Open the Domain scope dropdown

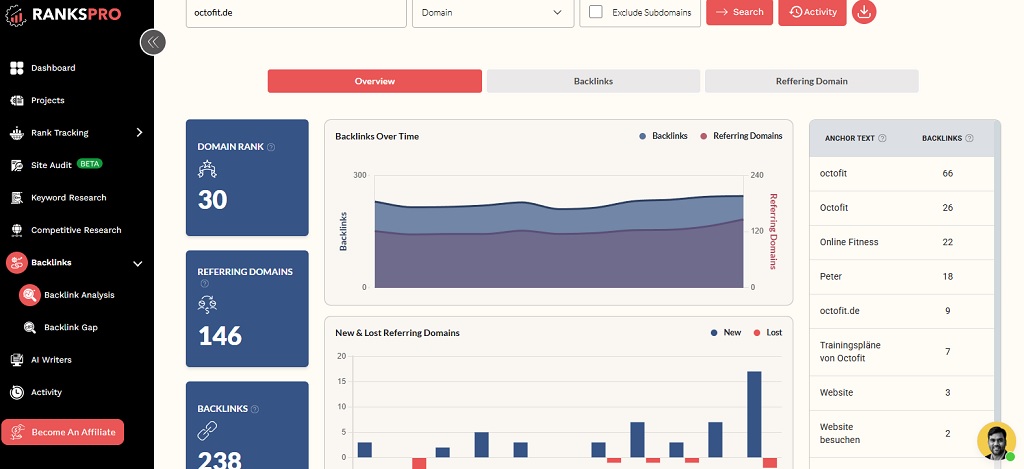(x=492, y=12)
